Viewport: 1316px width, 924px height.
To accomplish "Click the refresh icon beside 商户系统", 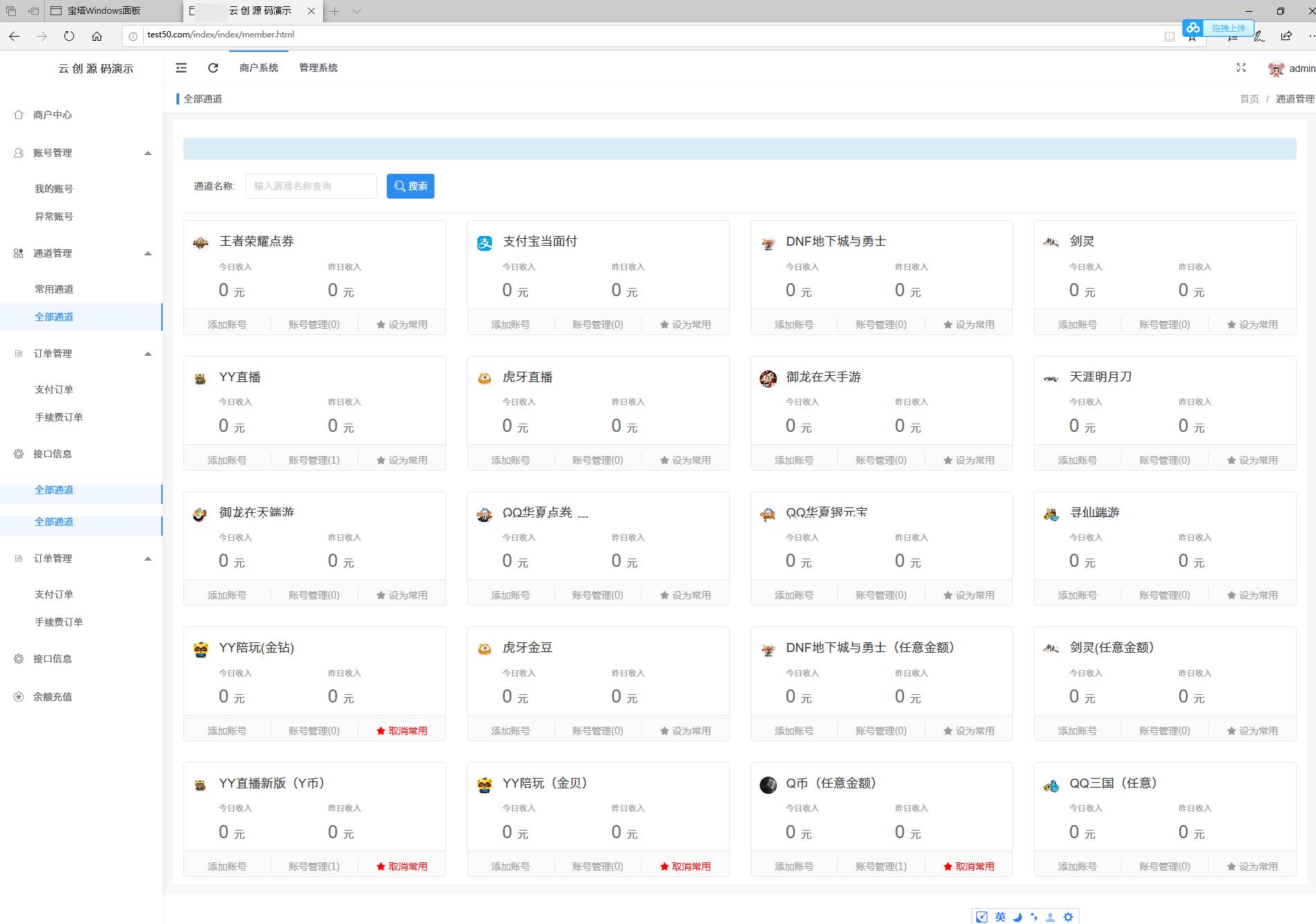I will pos(213,68).
